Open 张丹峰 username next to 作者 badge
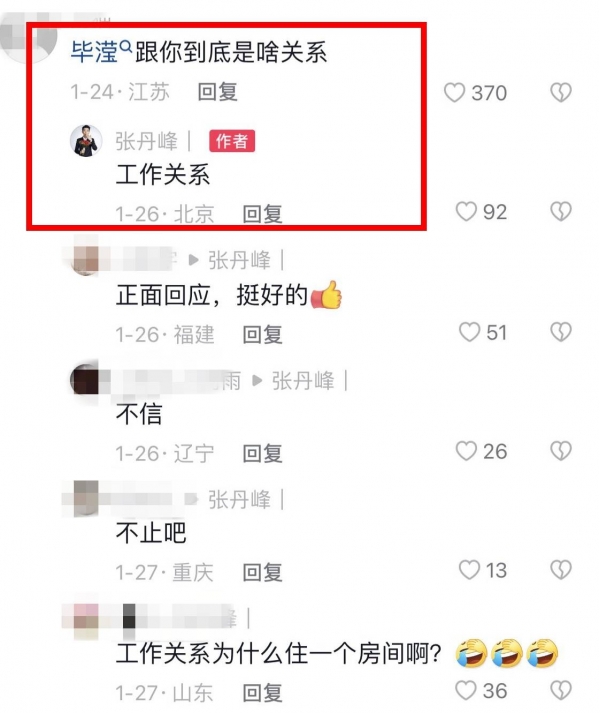Screen dimensions: 600x713 [x=146, y=141]
